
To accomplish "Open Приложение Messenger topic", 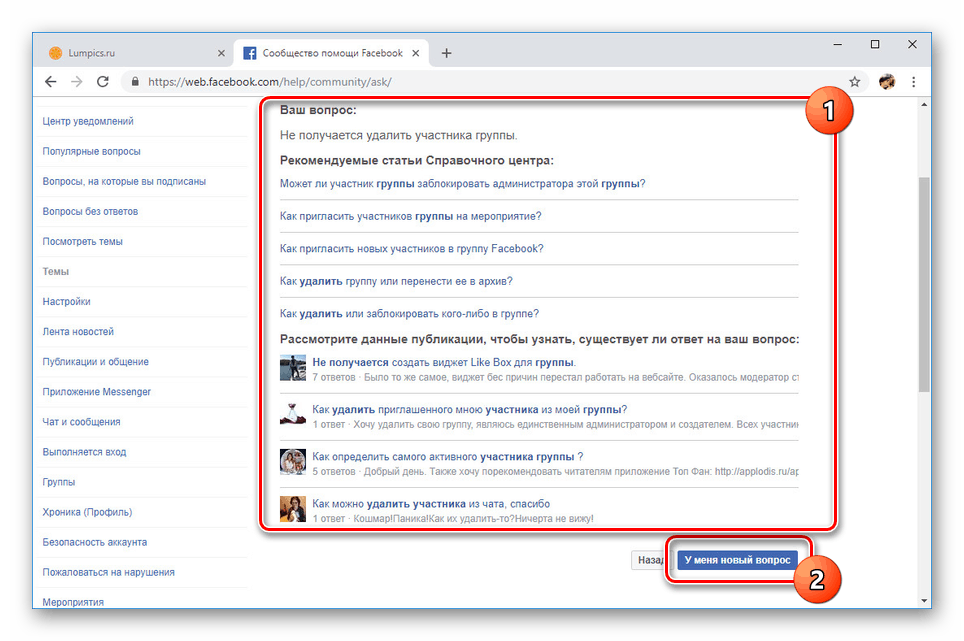I will coord(97,392).
